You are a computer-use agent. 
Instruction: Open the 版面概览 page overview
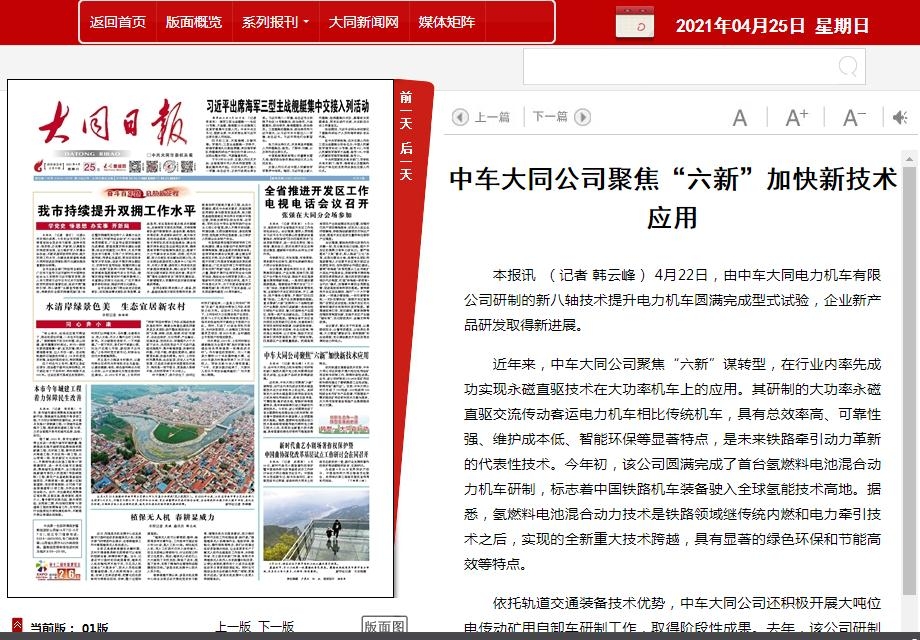pos(194,22)
